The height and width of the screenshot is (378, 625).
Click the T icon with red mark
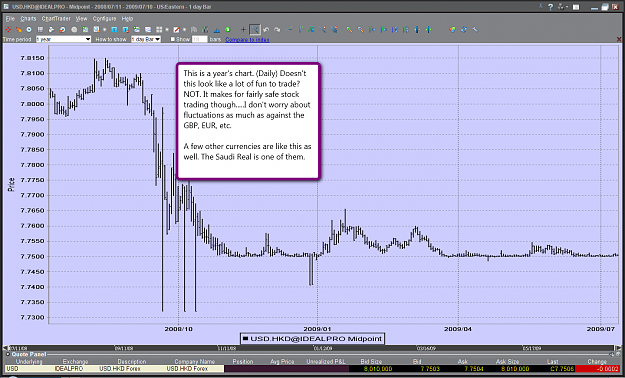(126, 30)
